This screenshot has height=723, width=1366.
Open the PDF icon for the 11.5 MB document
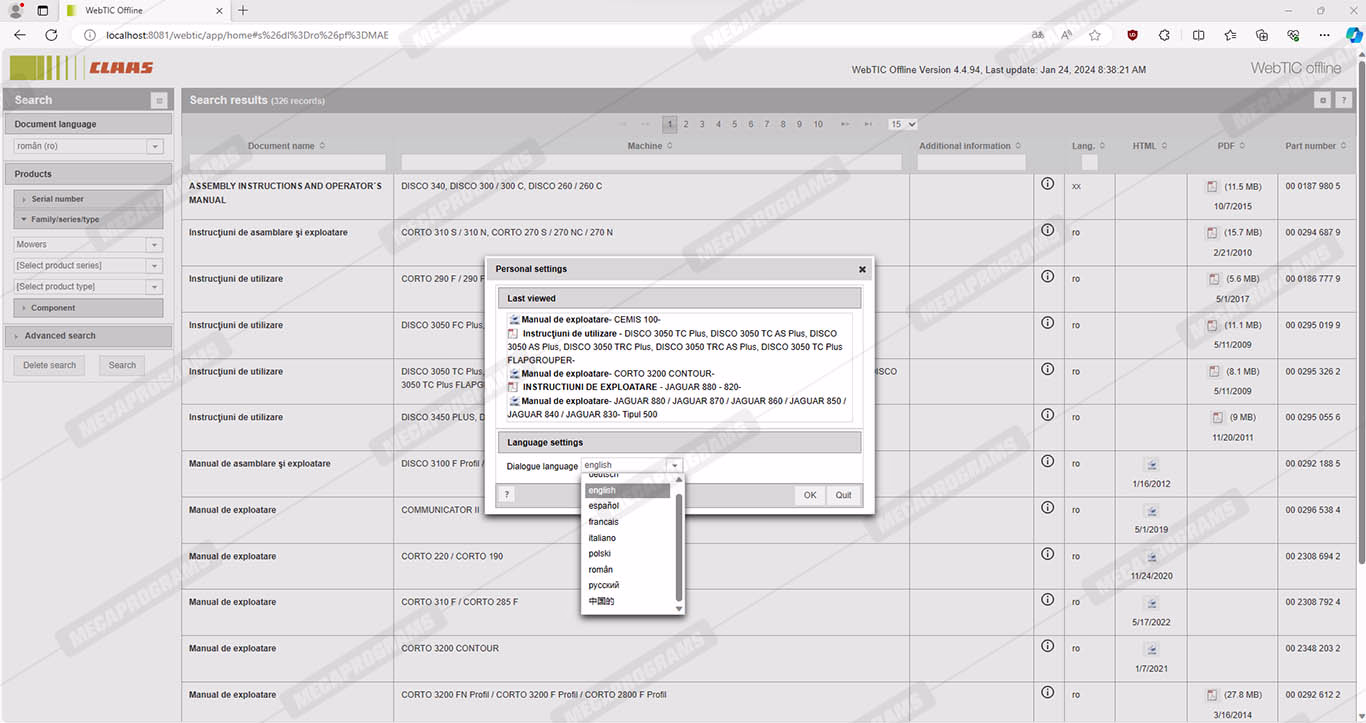coord(1212,187)
